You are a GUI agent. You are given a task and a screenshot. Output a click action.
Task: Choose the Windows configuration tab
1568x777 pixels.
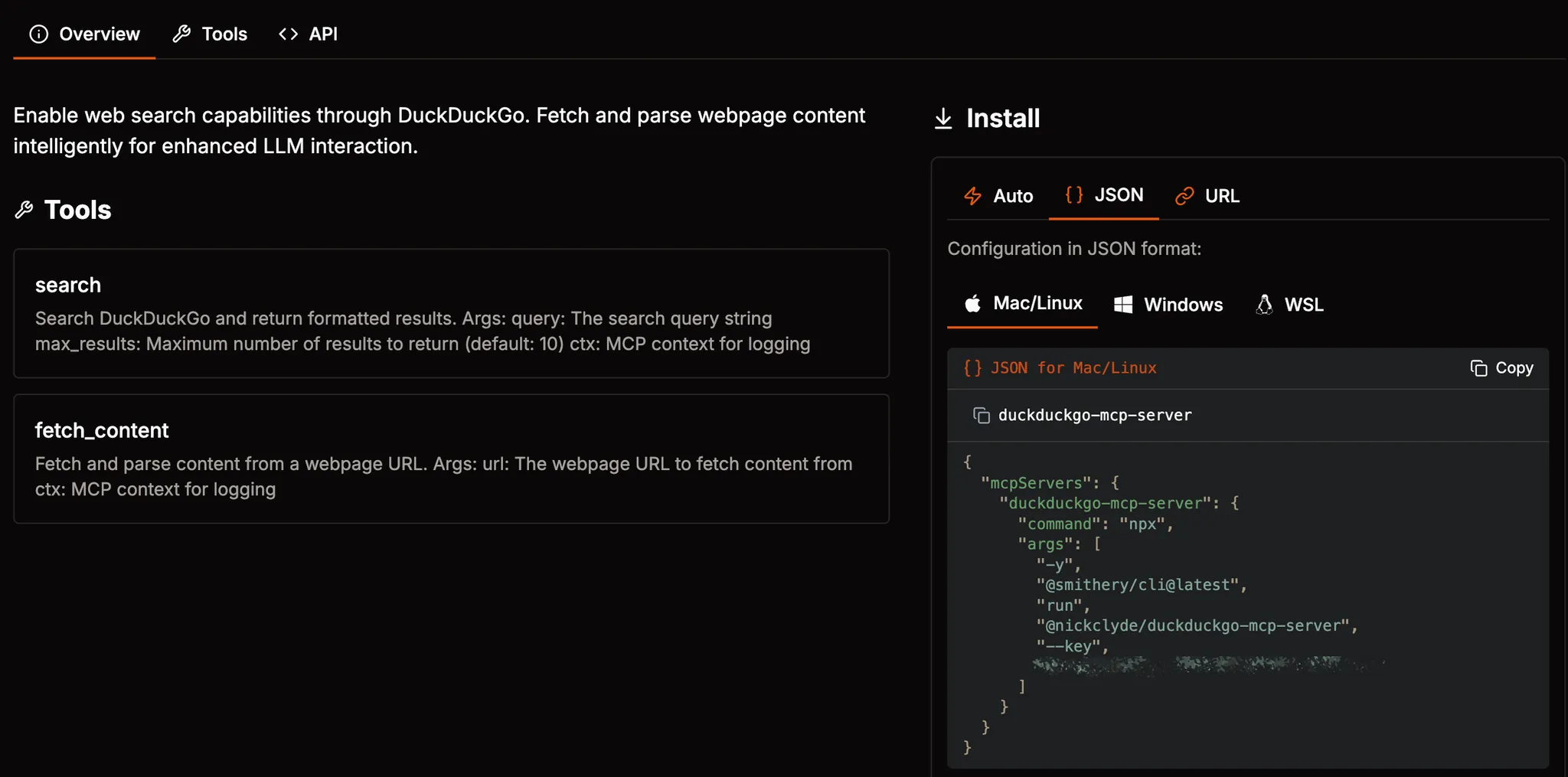[x=1168, y=304]
